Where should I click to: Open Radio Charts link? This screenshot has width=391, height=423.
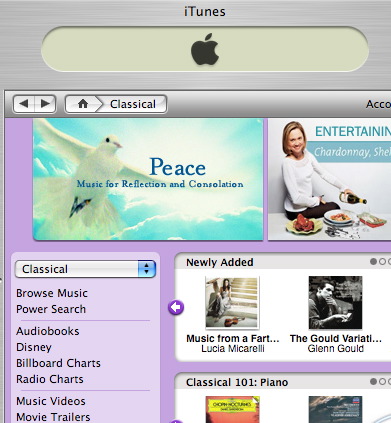pos(50,379)
